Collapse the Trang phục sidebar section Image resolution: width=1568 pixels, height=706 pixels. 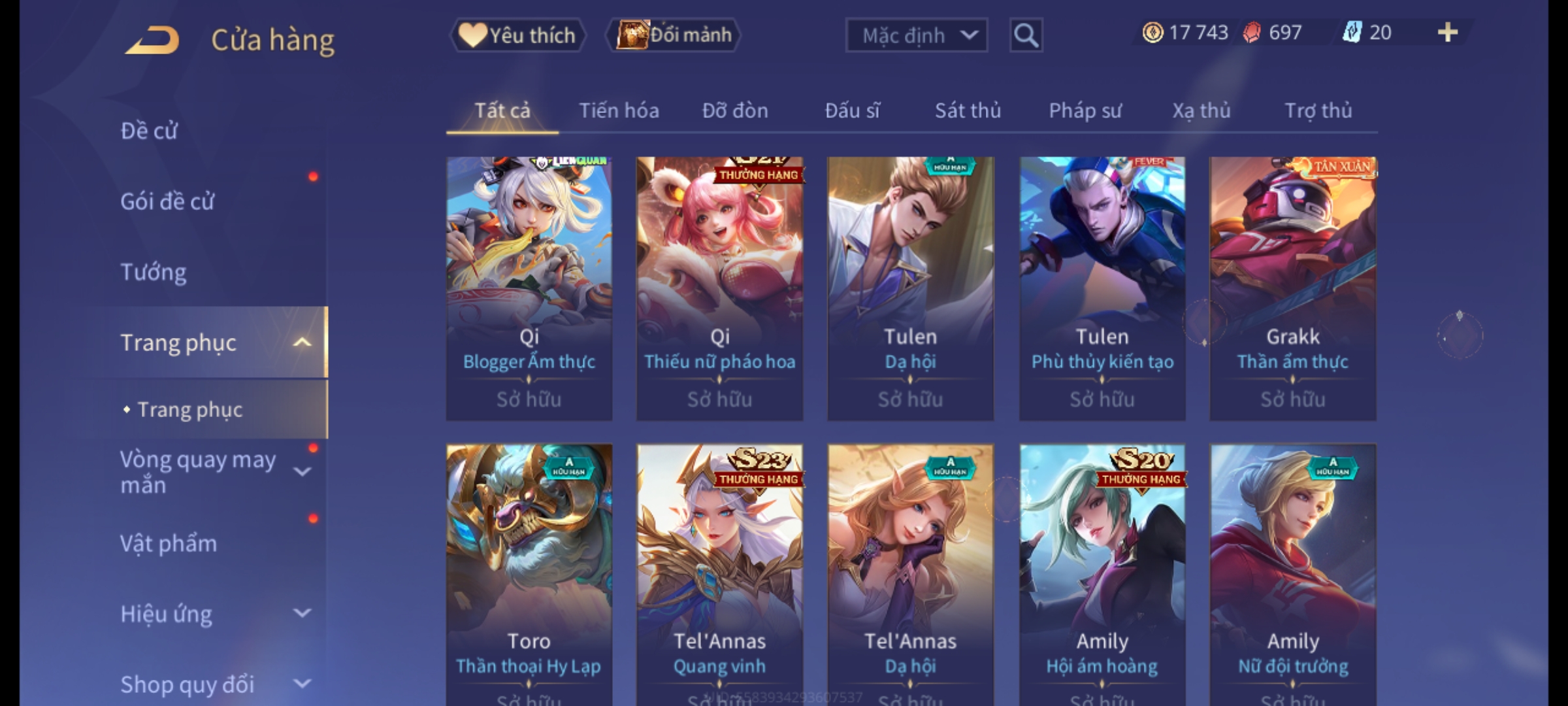coord(301,343)
